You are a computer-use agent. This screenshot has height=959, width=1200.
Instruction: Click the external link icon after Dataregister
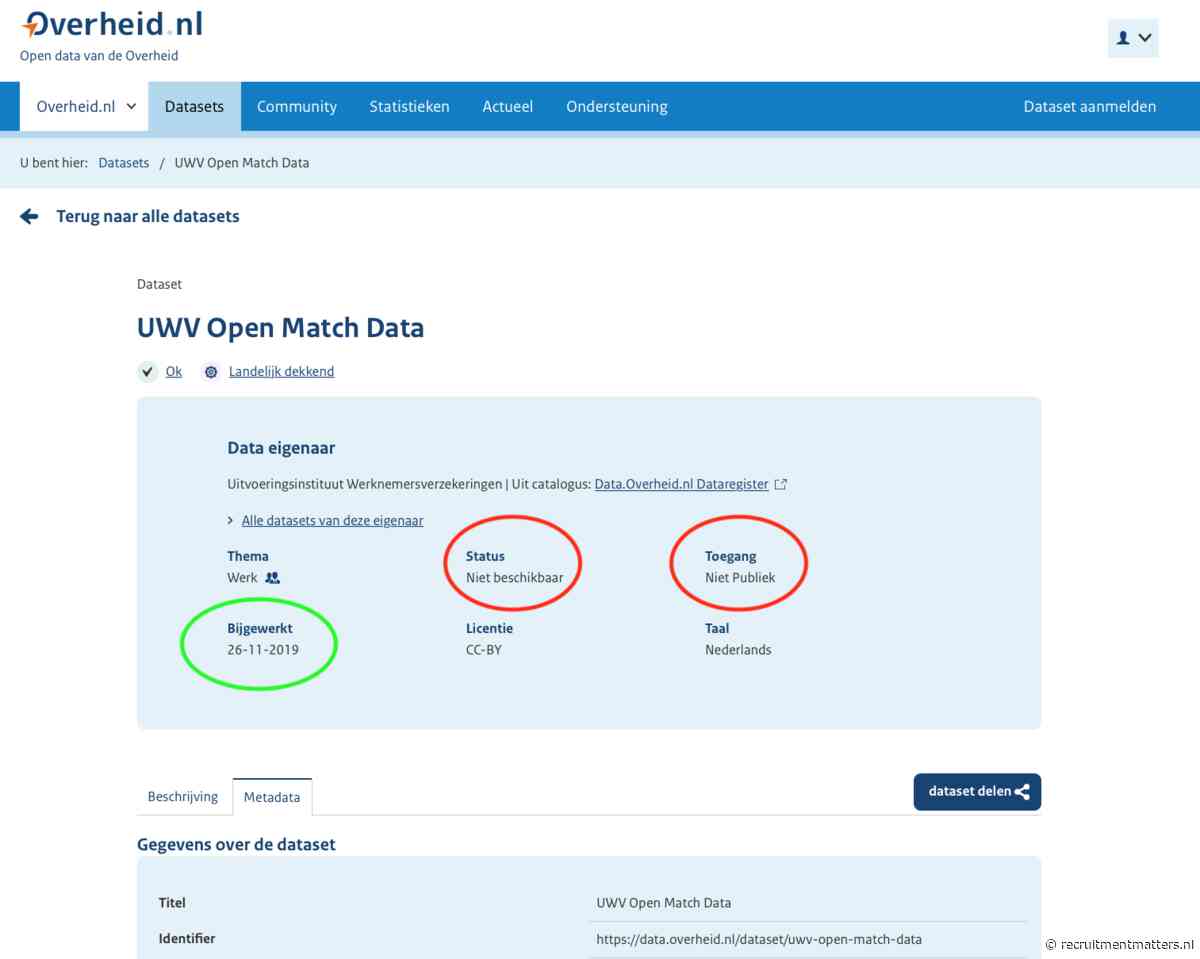pos(781,484)
